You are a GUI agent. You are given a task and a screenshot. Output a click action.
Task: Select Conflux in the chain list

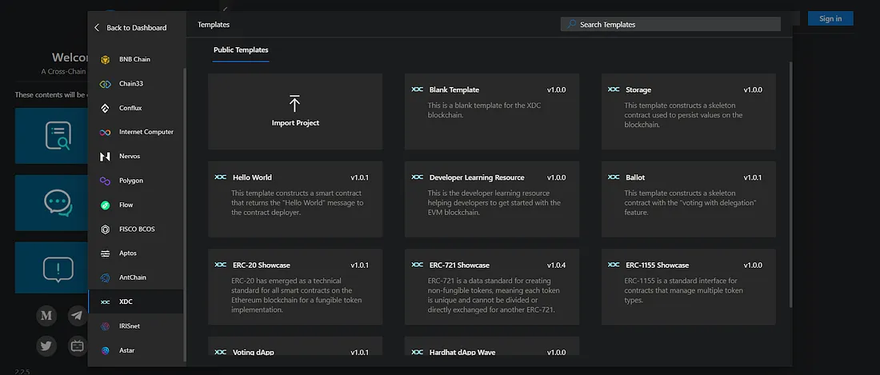tap(136, 108)
